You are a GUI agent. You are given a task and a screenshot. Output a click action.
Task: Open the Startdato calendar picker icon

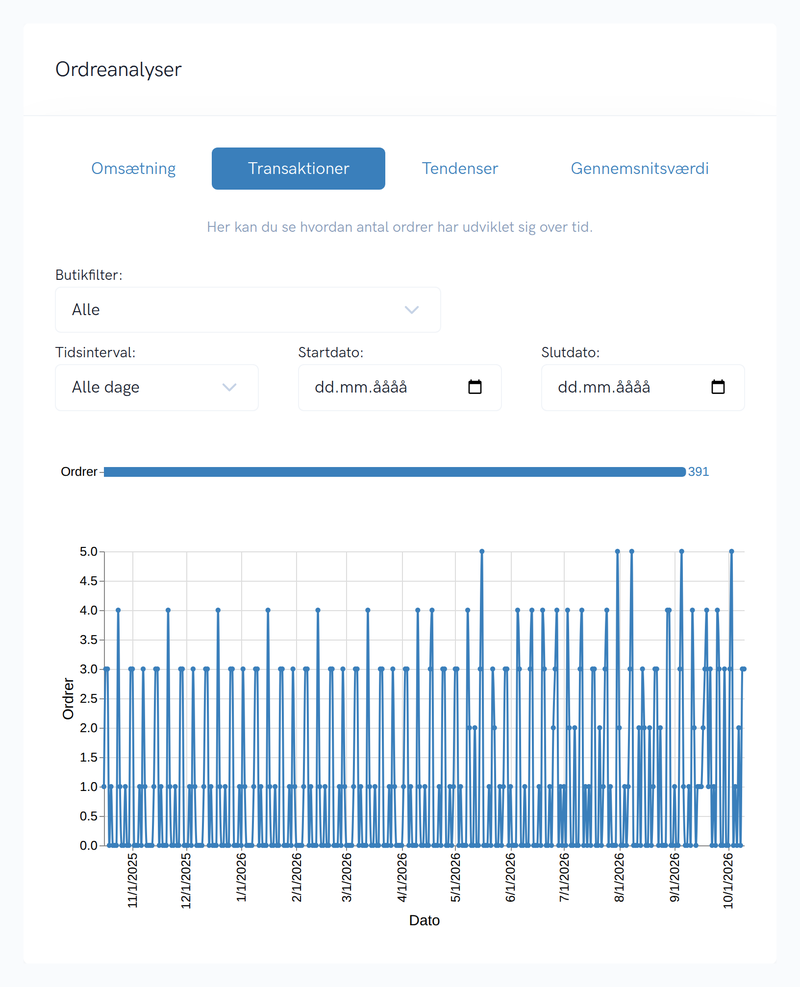tap(475, 387)
